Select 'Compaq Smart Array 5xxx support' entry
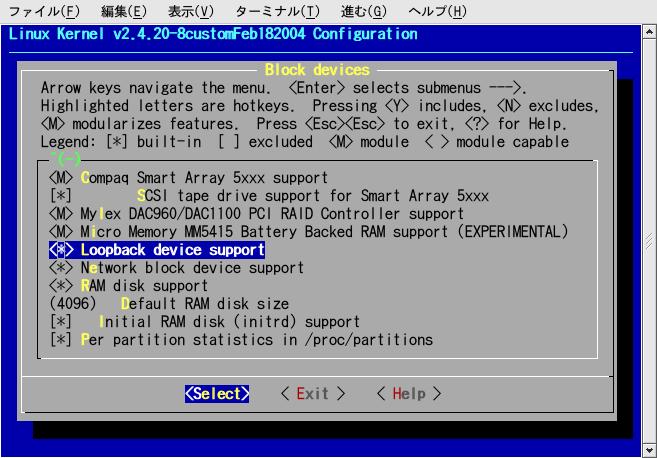 [204, 178]
